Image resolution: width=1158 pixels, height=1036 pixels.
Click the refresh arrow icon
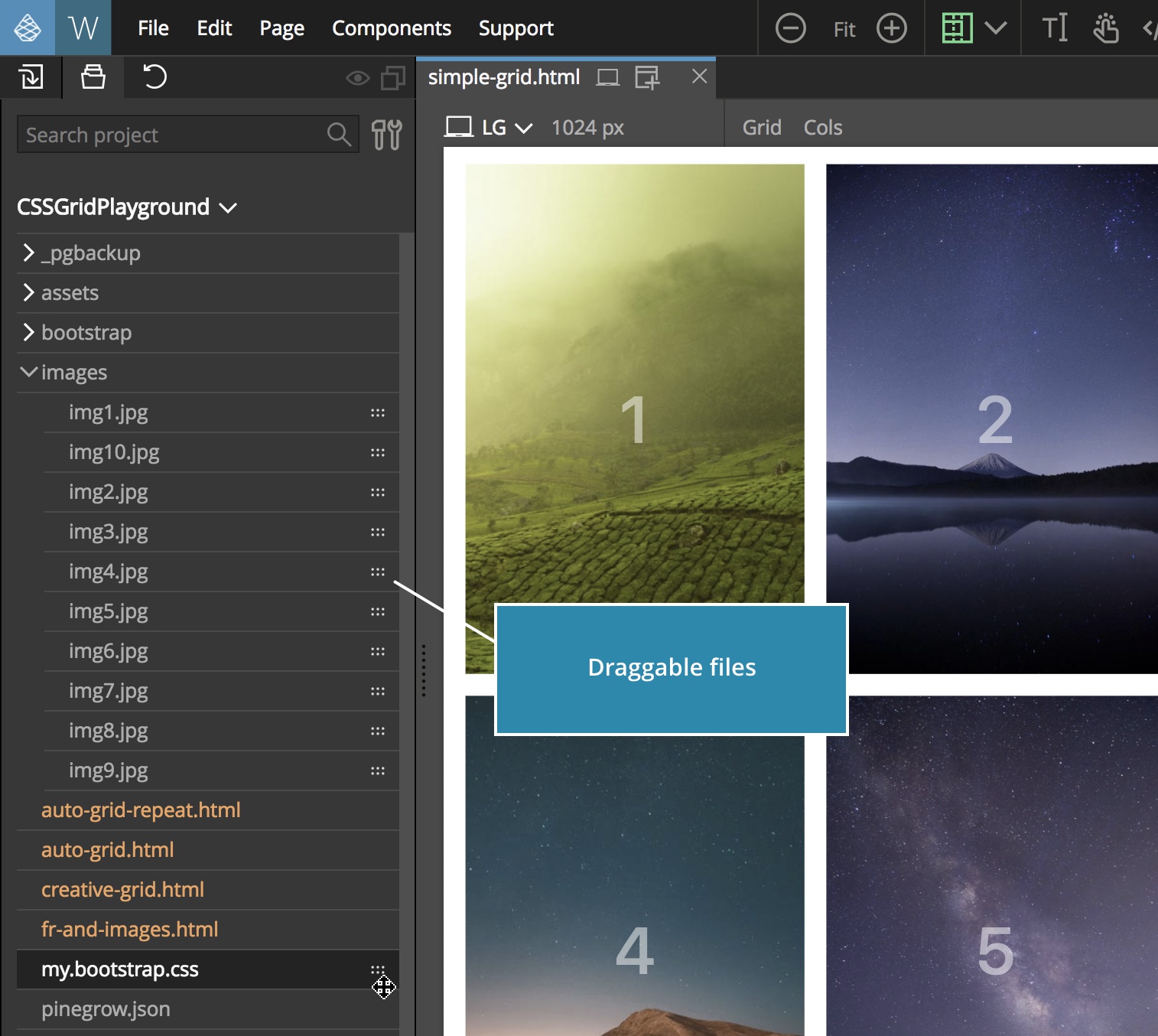coord(155,77)
